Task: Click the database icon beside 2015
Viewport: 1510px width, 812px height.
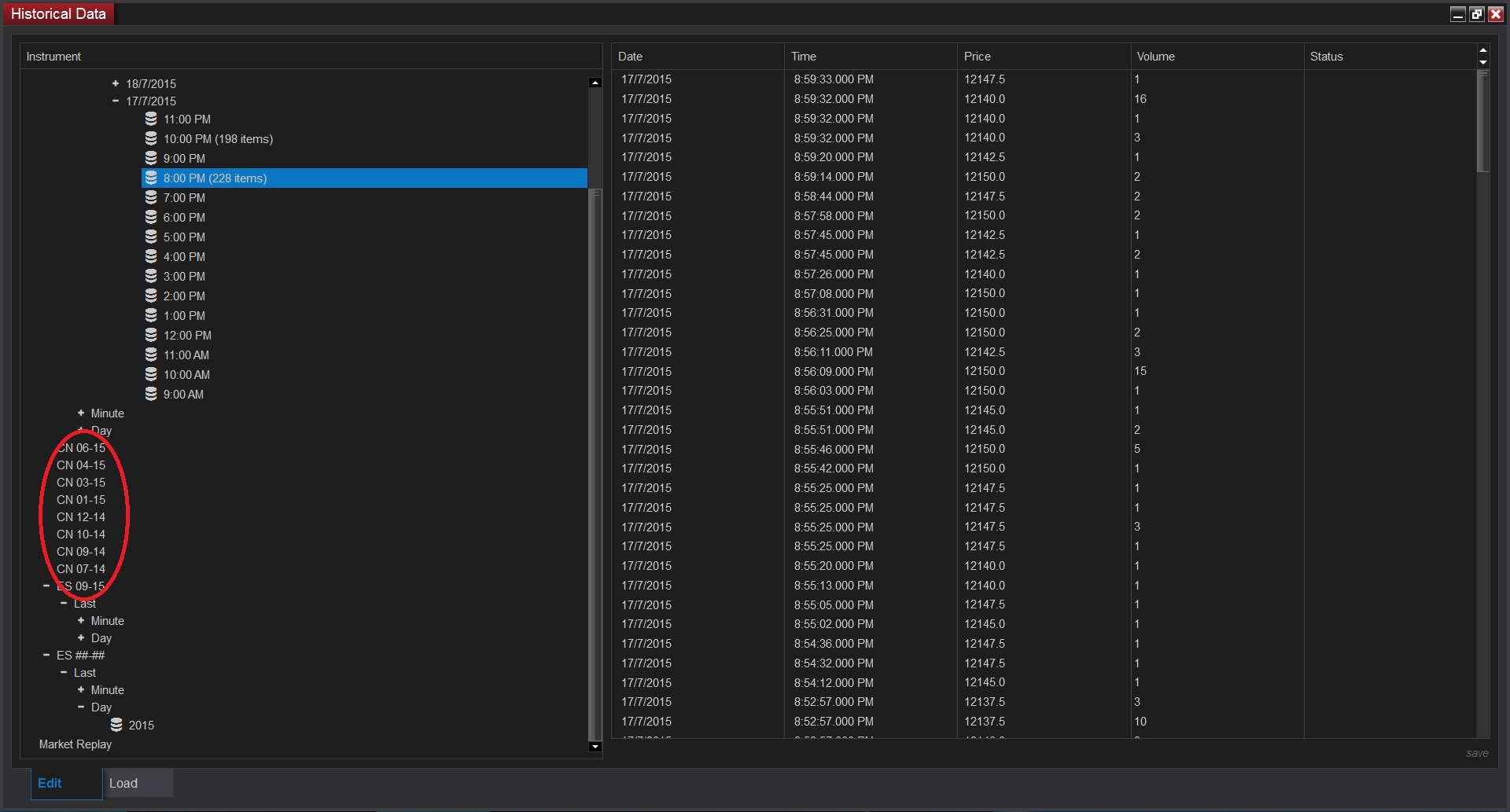Action: [116, 725]
